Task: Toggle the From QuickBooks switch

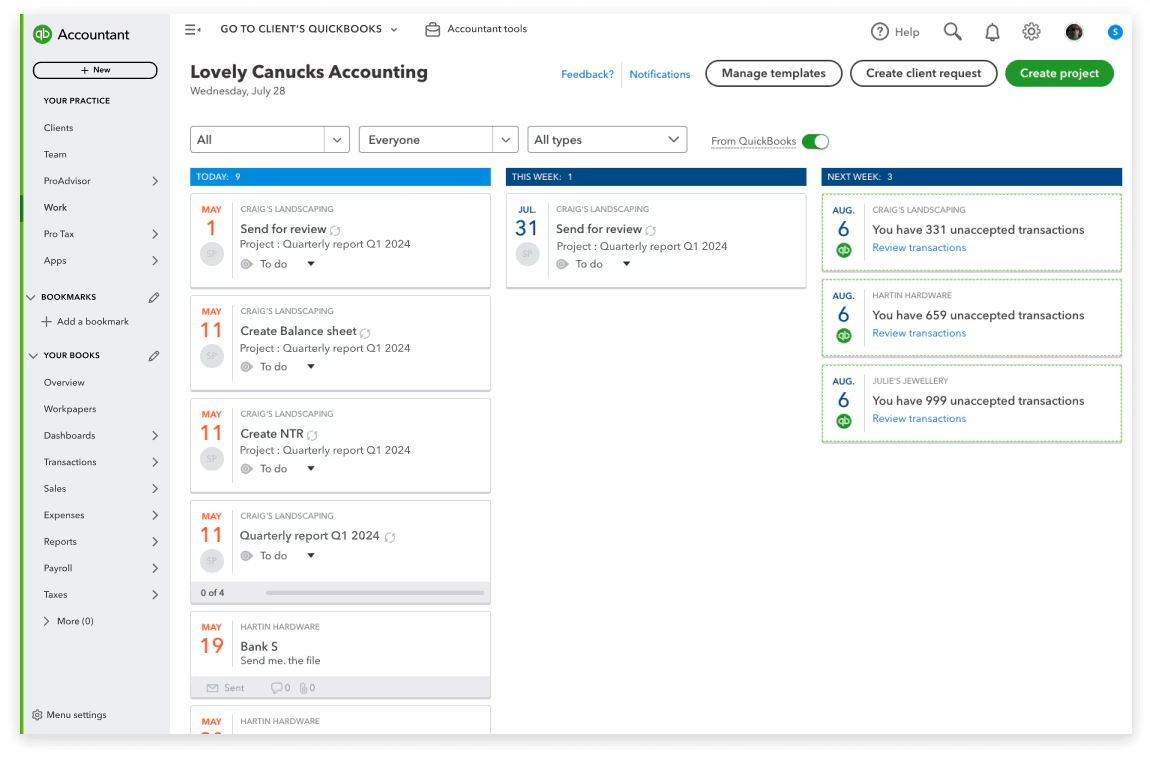Action: pyautogui.click(x=815, y=142)
